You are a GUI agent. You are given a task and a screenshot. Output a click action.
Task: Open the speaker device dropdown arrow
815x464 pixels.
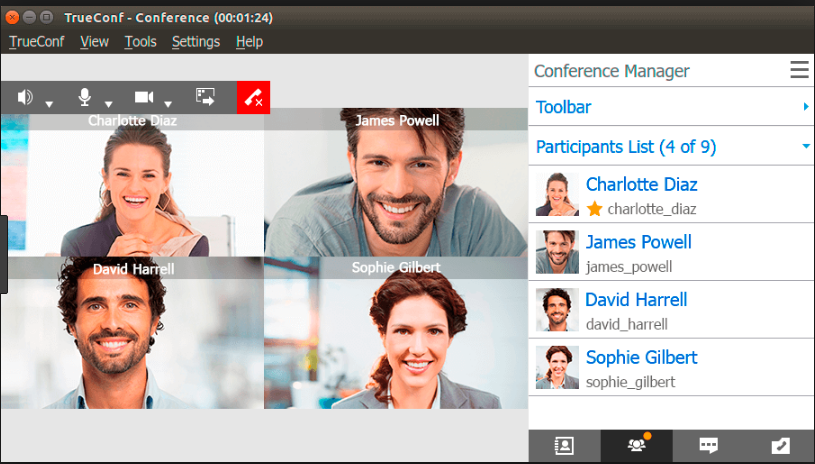coord(49,103)
